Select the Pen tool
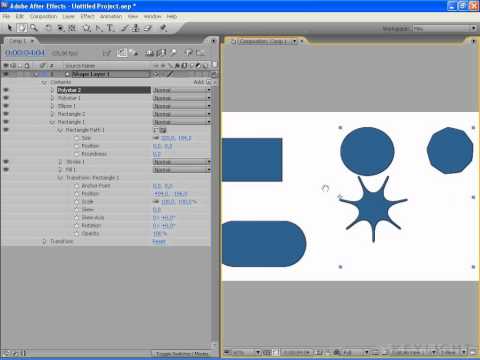The width and height of the screenshot is (480, 360). (99, 28)
